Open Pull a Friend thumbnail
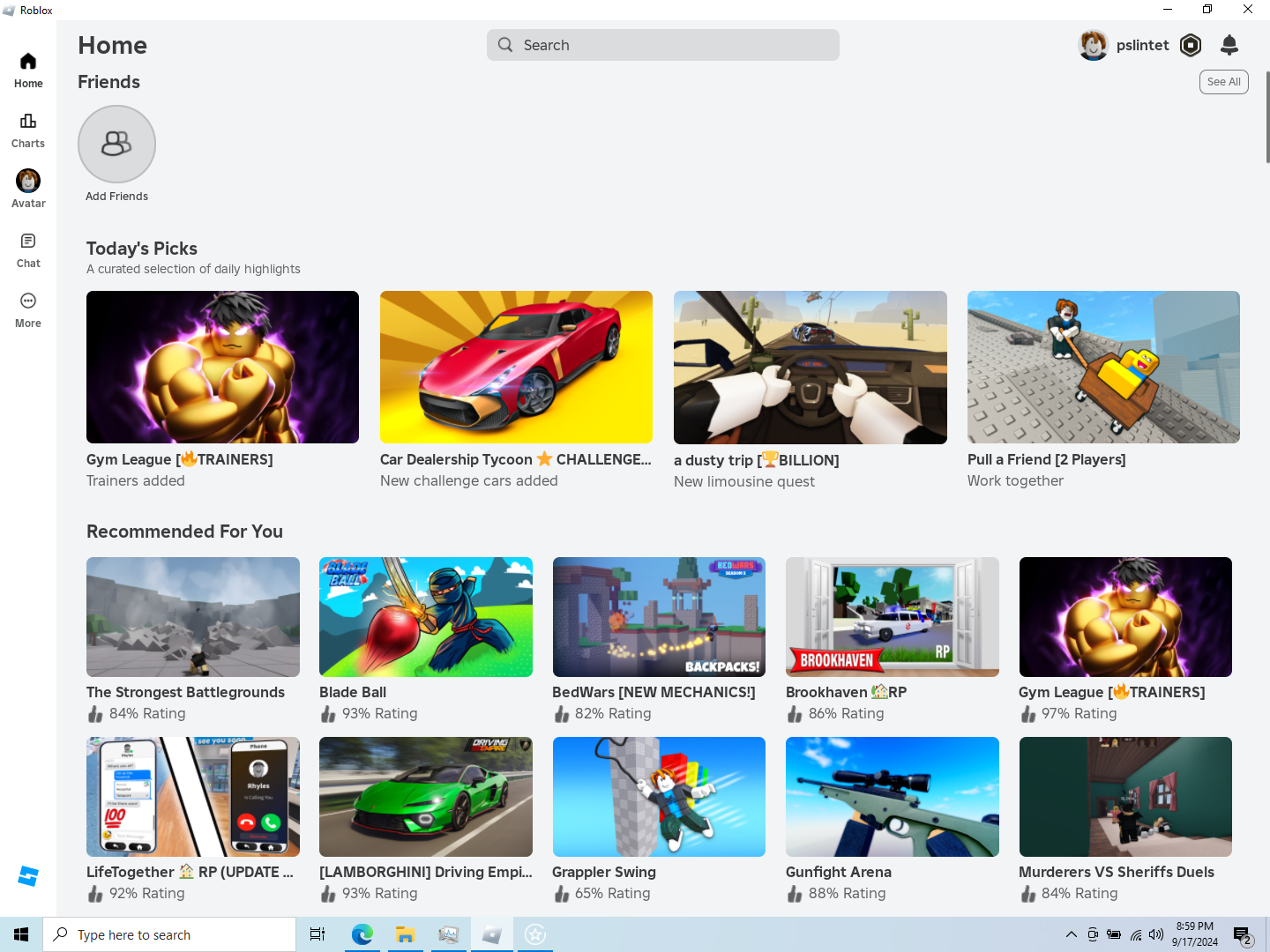The height and width of the screenshot is (952, 1270). [1103, 367]
